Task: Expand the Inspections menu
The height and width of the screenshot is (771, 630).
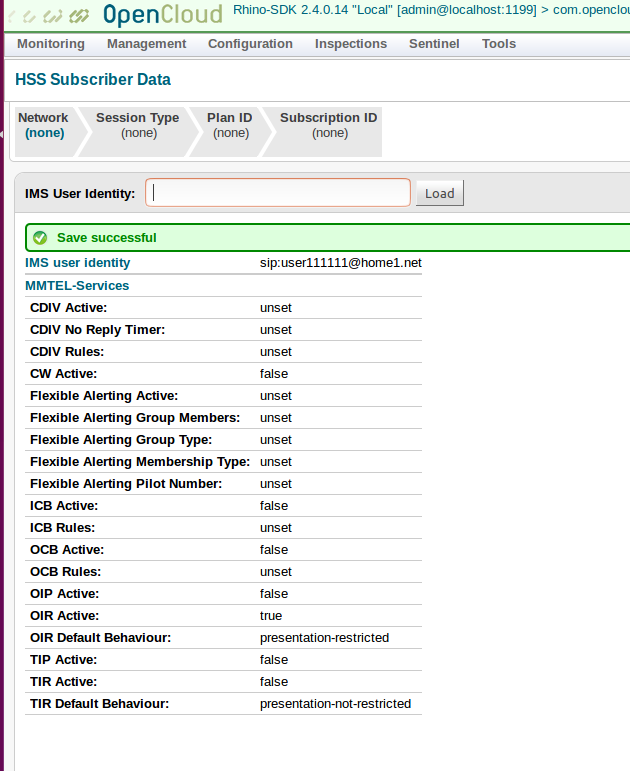Action: (351, 44)
